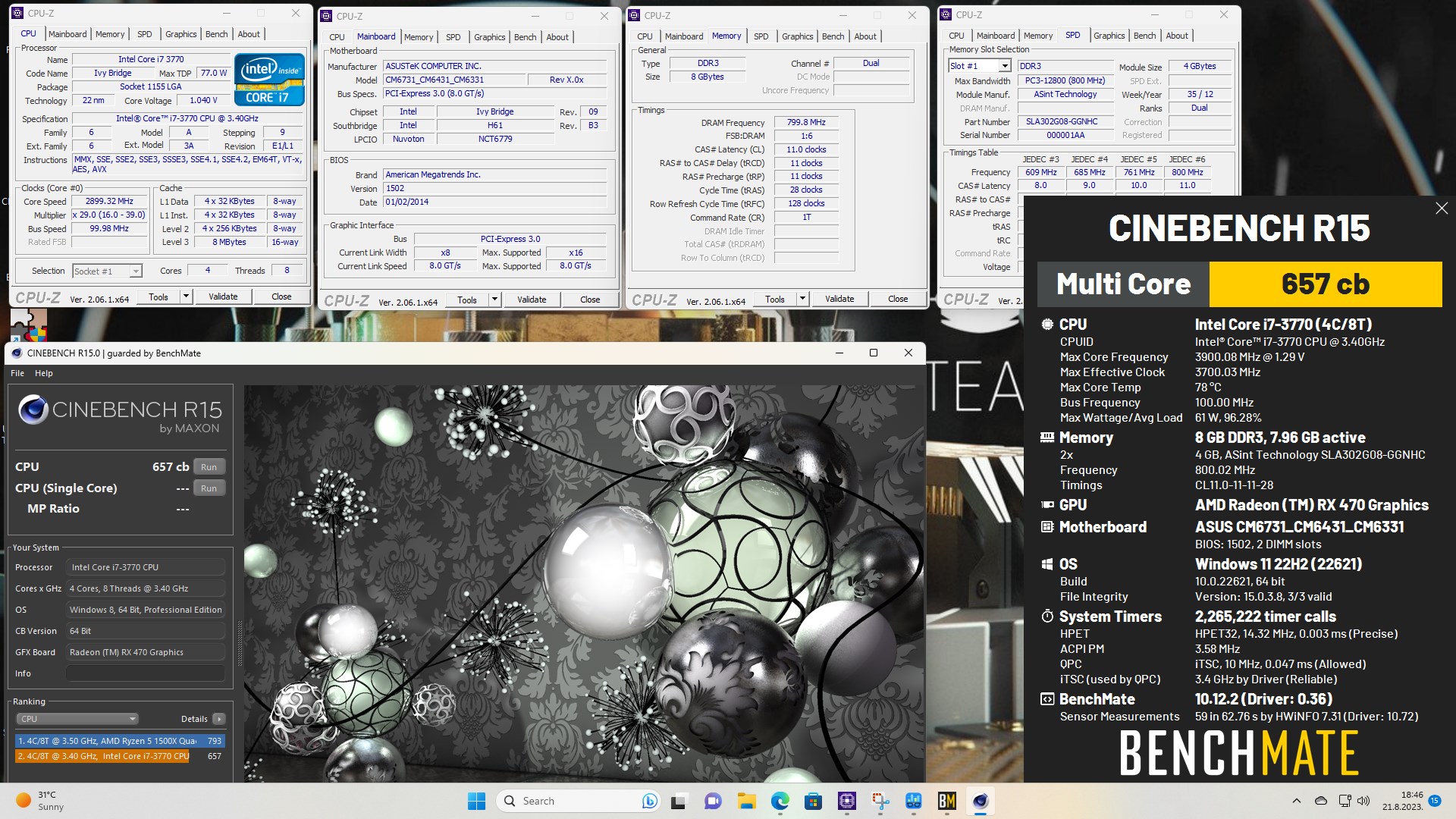This screenshot has width=1456, height=819.
Task: Click Validate in the CPU-Z Mainboard window
Action: tap(532, 300)
